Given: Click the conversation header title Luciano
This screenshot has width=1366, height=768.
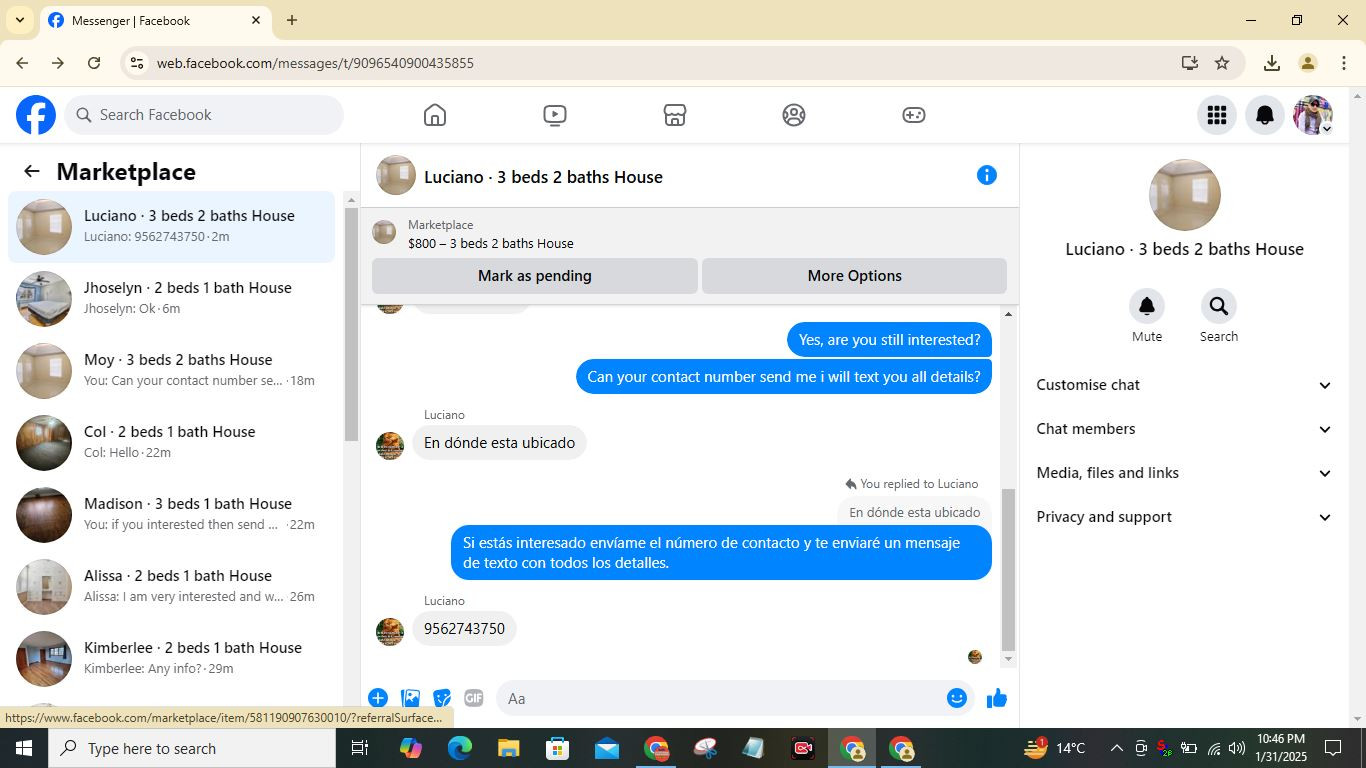Looking at the screenshot, I should (x=543, y=177).
